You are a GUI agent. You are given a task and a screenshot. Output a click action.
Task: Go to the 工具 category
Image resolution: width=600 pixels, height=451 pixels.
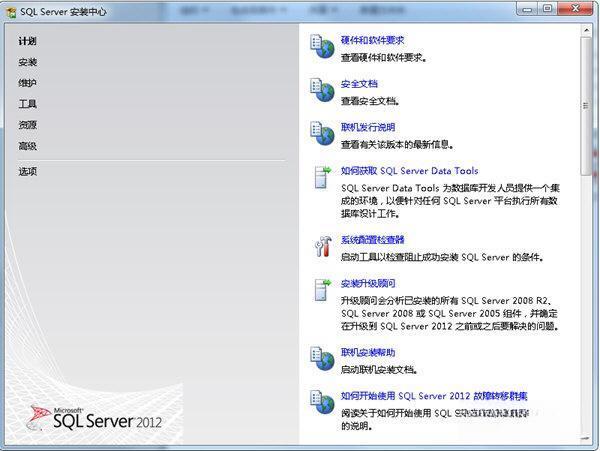(x=28, y=104)
